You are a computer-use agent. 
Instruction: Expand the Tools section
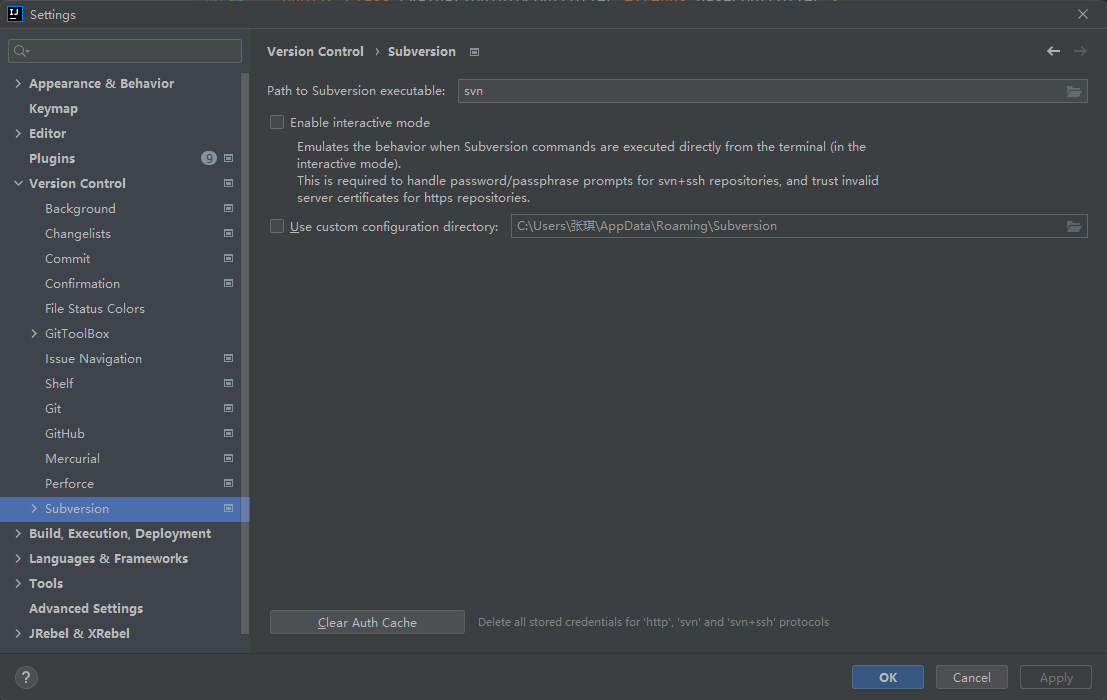pyautogui.click(x=18, y=584)
